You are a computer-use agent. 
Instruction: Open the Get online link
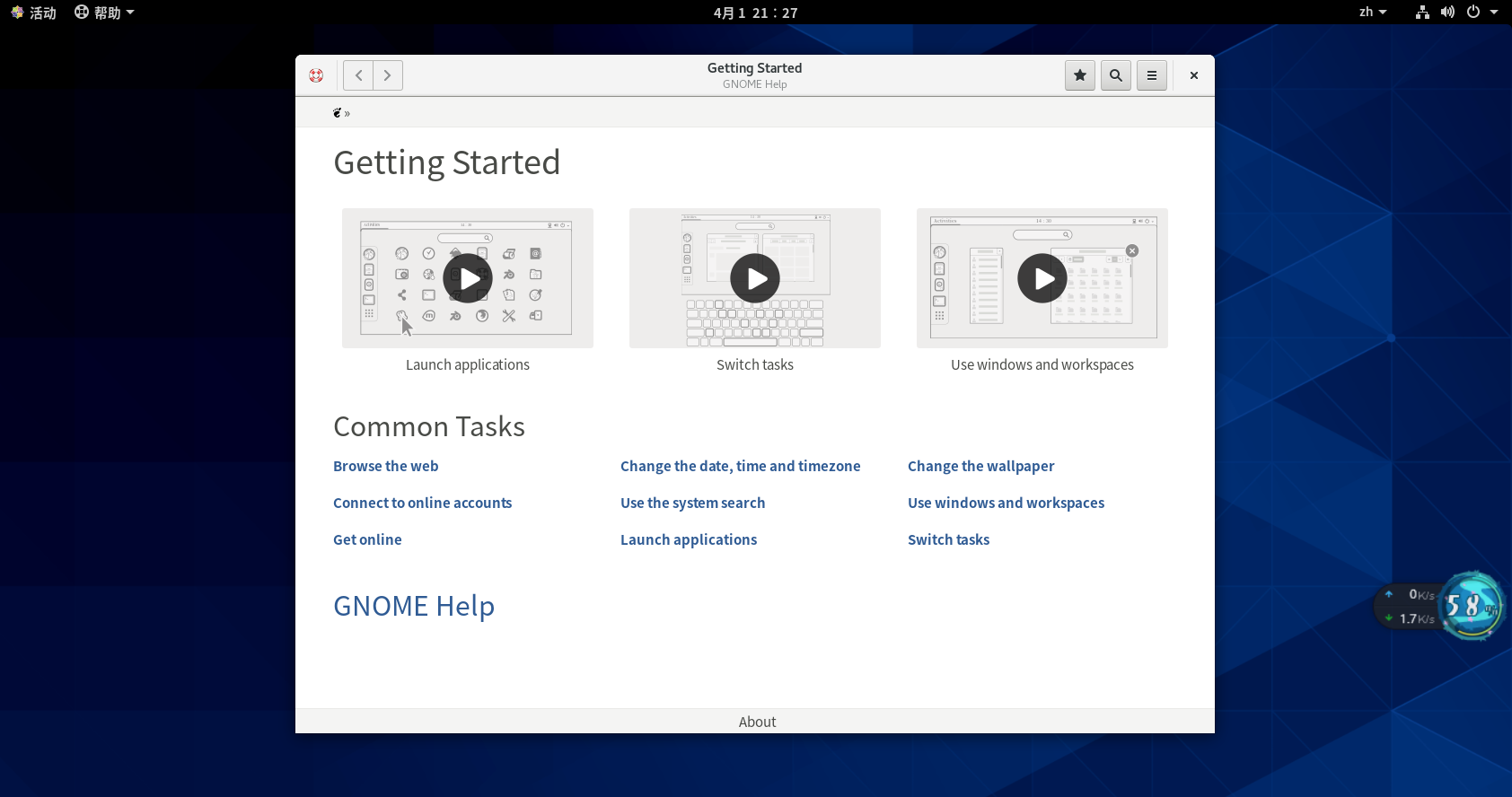coord(367,539)
